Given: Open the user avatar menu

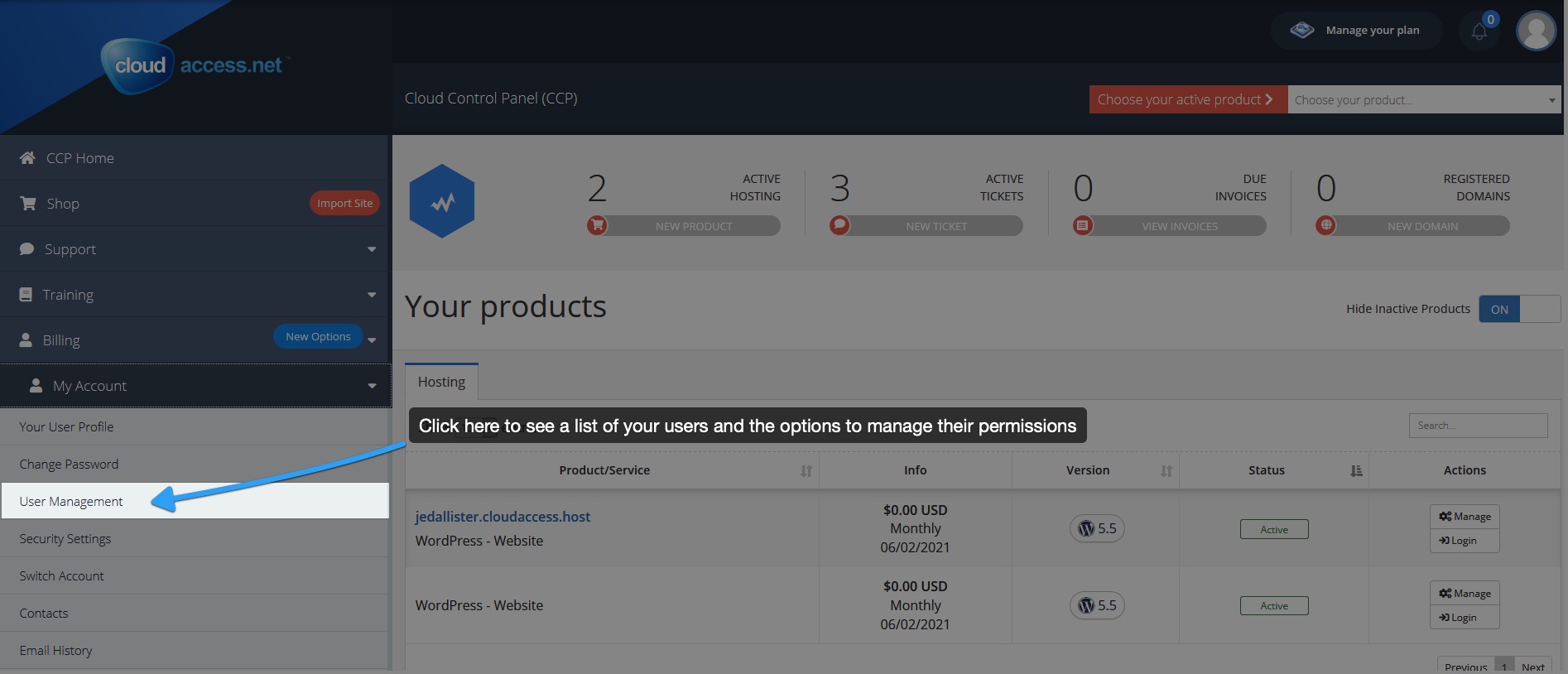Looking at the screenshot, I should [x=1537, y=31].
